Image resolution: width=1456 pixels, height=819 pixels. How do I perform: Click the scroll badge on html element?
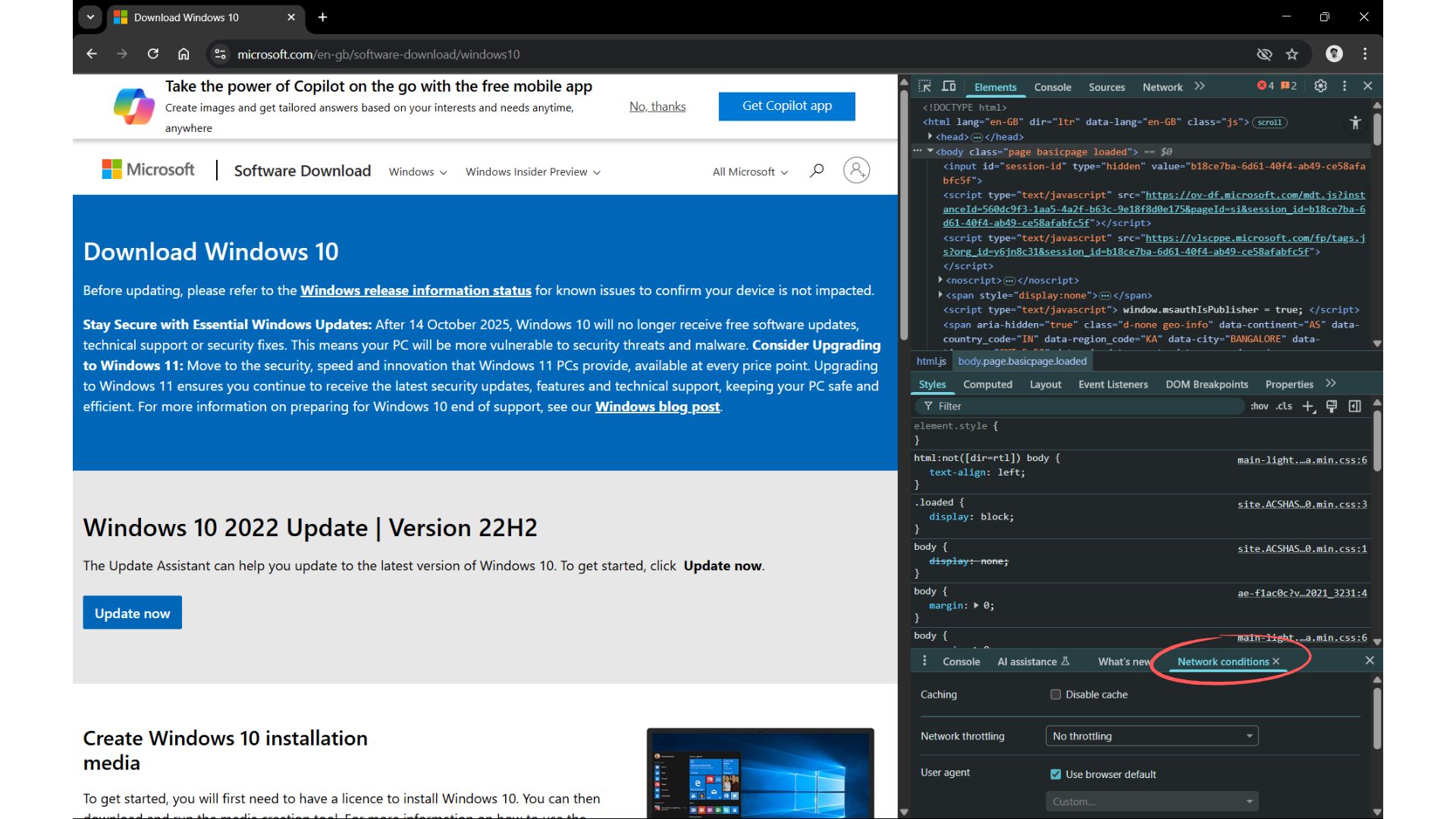(x=1269, y=122)
